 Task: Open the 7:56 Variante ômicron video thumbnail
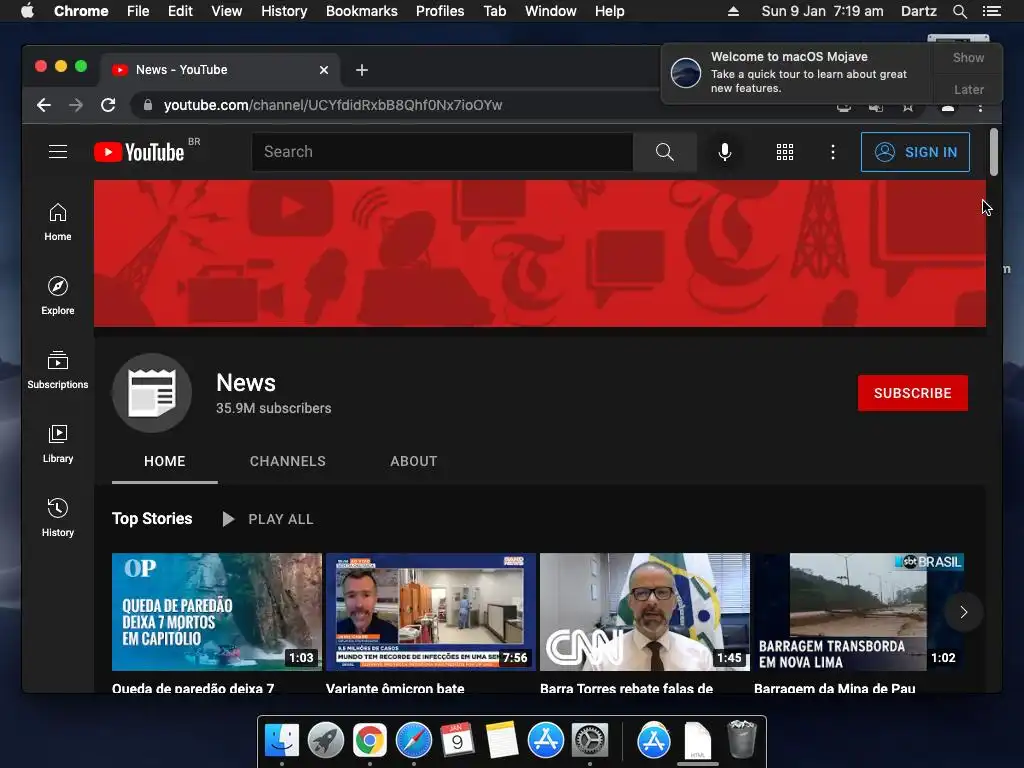coord(430,612)
